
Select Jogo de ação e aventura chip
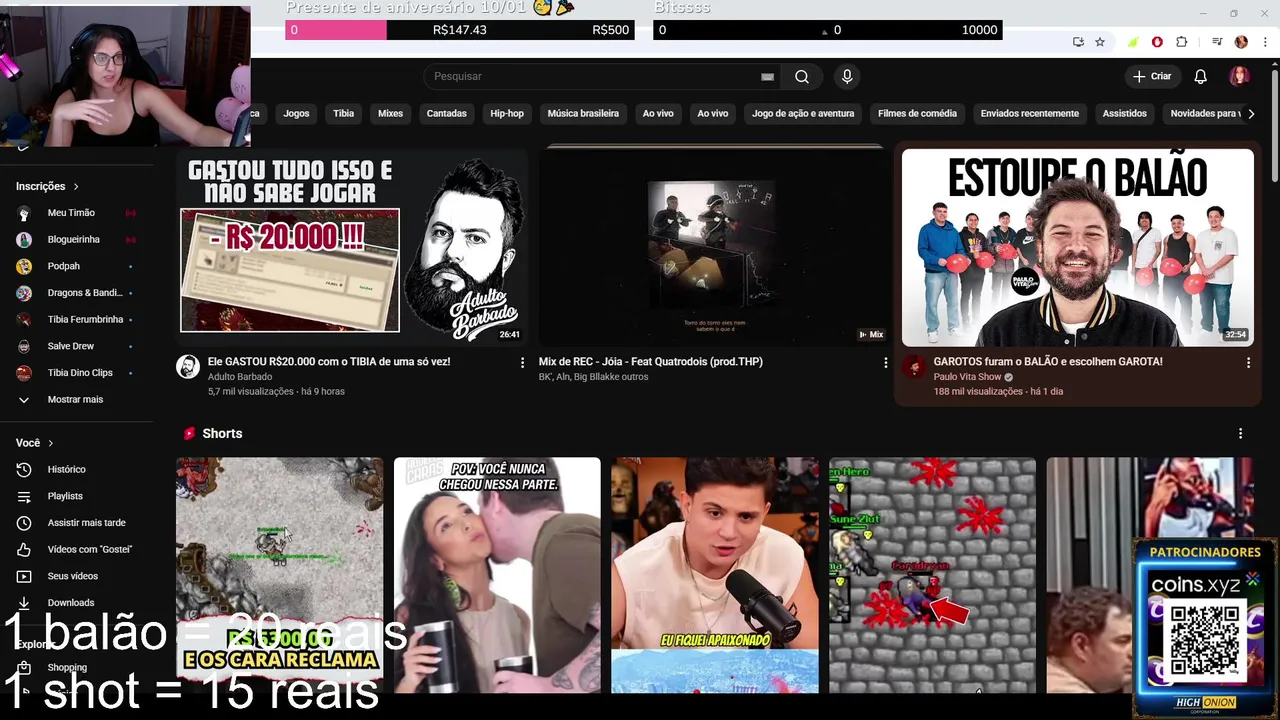click(x=803, y=114)
